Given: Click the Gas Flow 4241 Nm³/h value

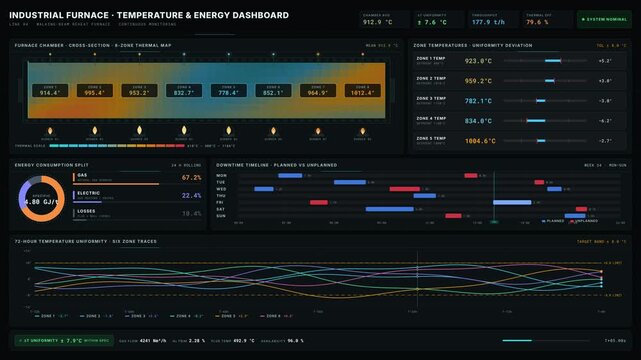Looking at the screenshot, I should [x=153, y=341].
